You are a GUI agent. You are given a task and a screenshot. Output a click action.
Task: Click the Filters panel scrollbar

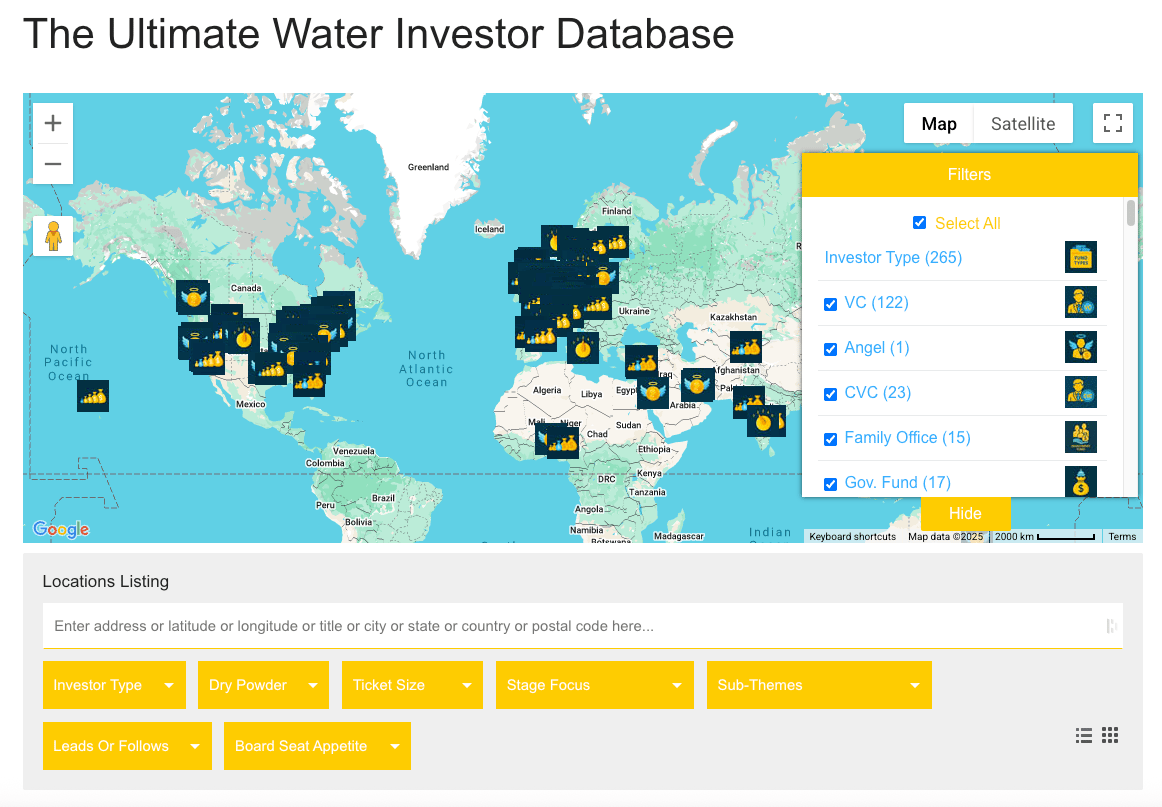(1130, 213)
